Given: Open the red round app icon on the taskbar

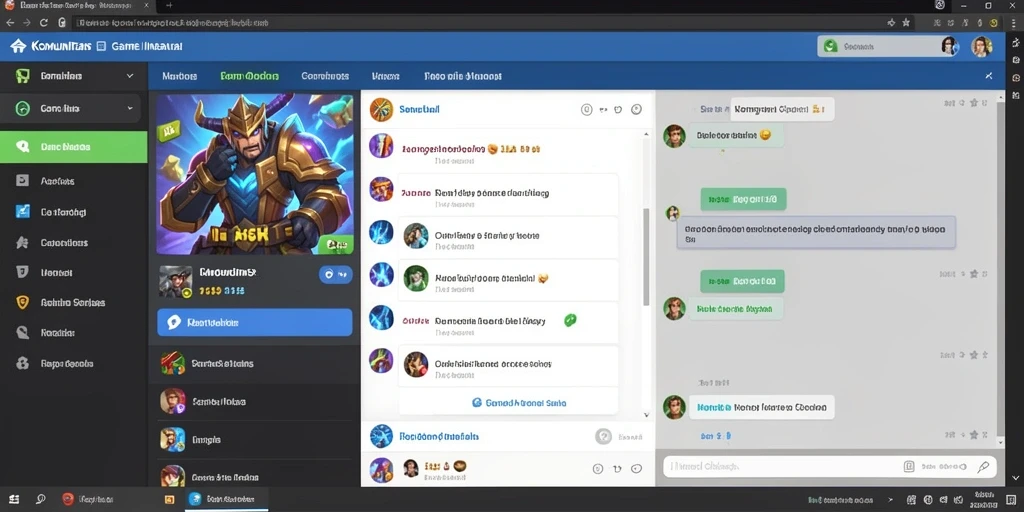Looking at the screenshot, I should coord(68,500).
